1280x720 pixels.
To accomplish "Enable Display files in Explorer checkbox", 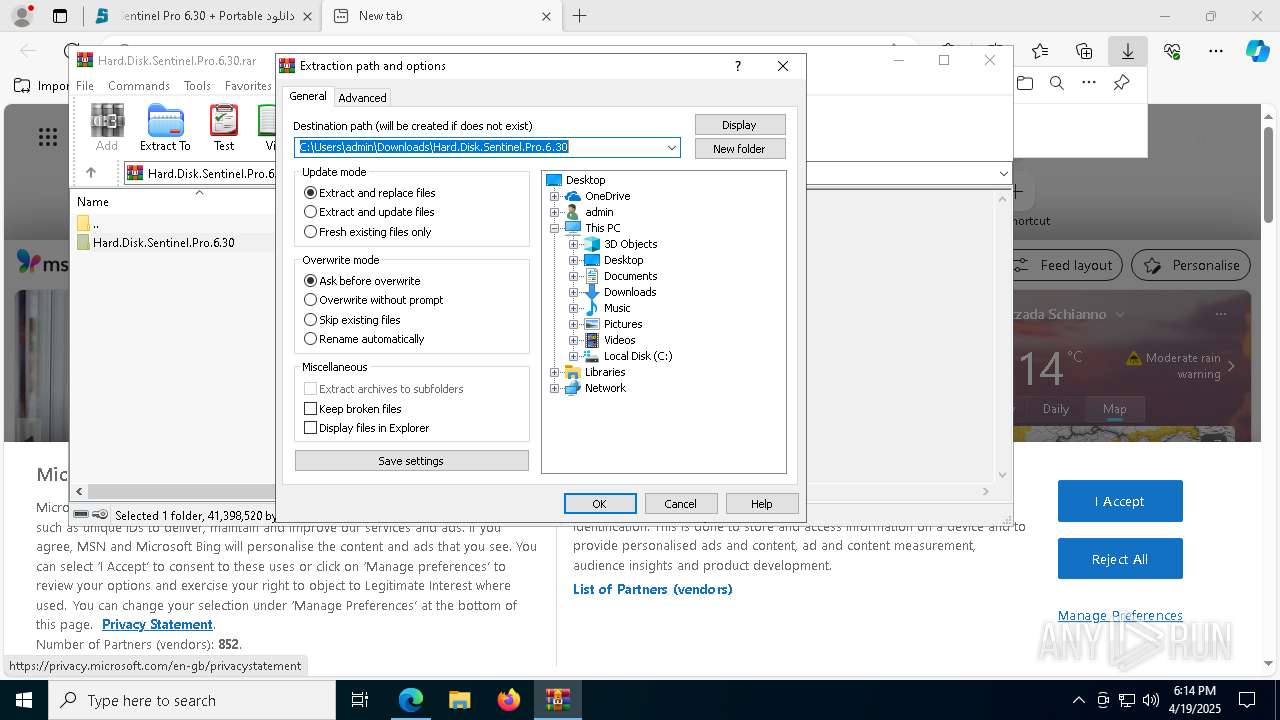I will 310,428.
